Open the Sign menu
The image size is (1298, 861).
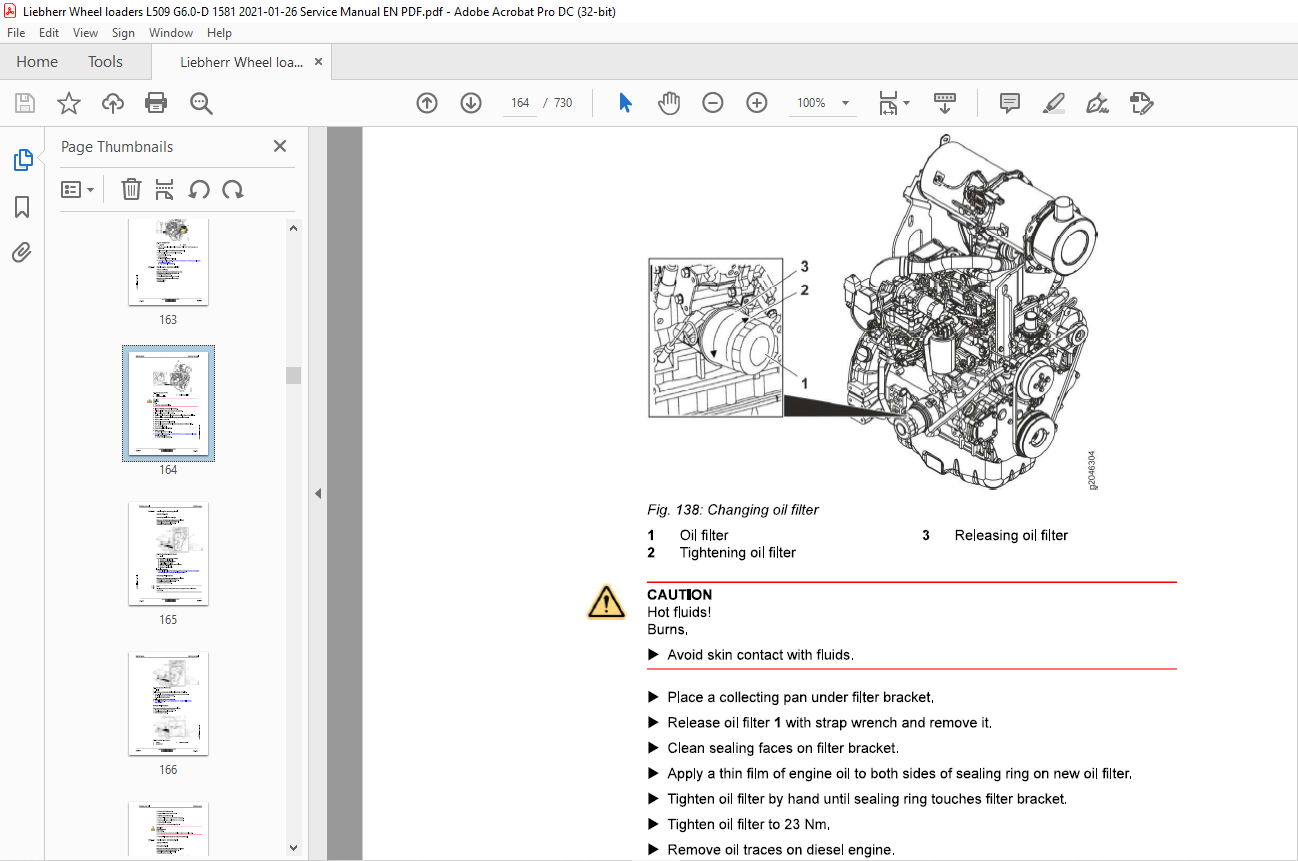click(x=123, y=33)
